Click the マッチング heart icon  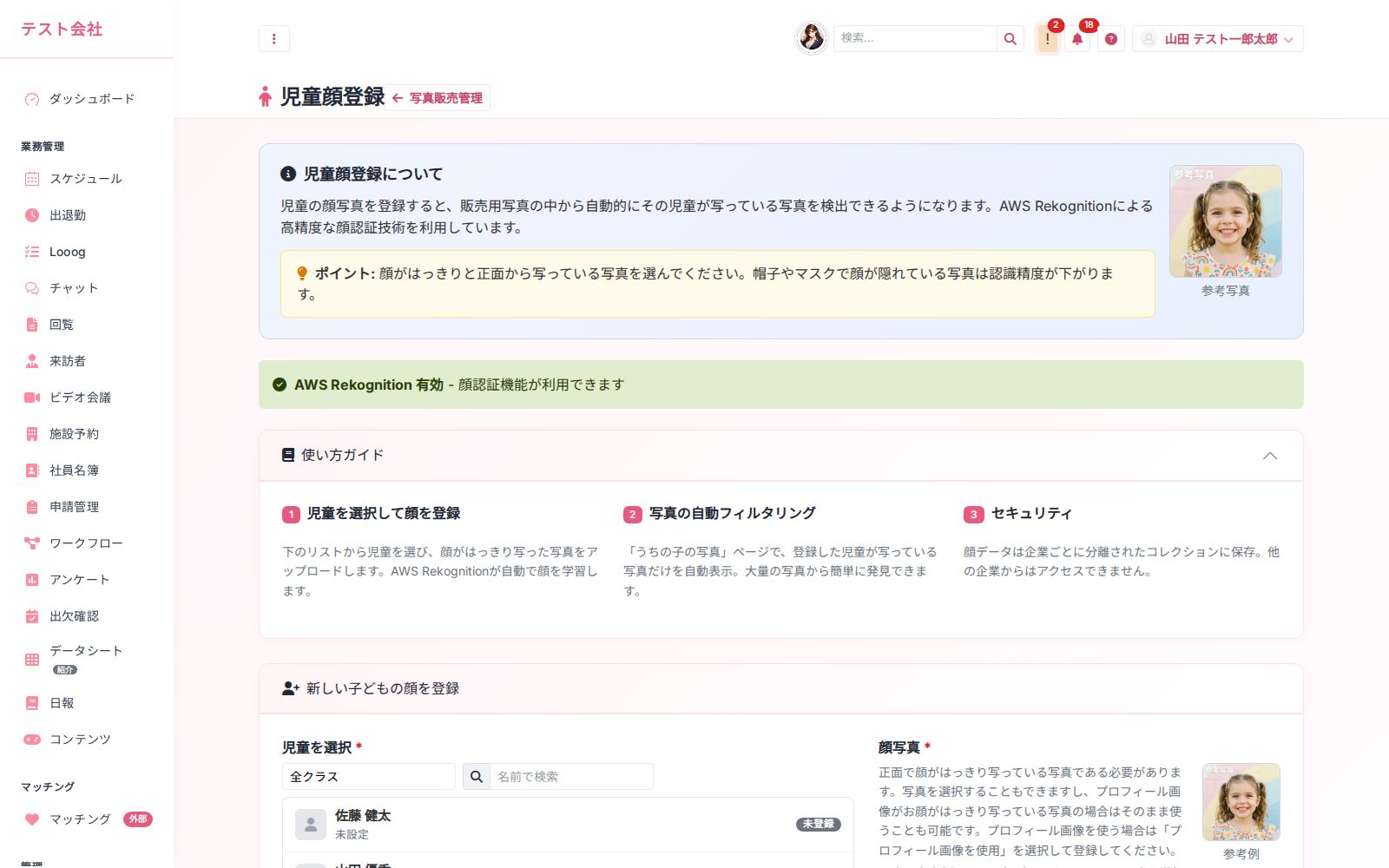[x=32, y=819]
